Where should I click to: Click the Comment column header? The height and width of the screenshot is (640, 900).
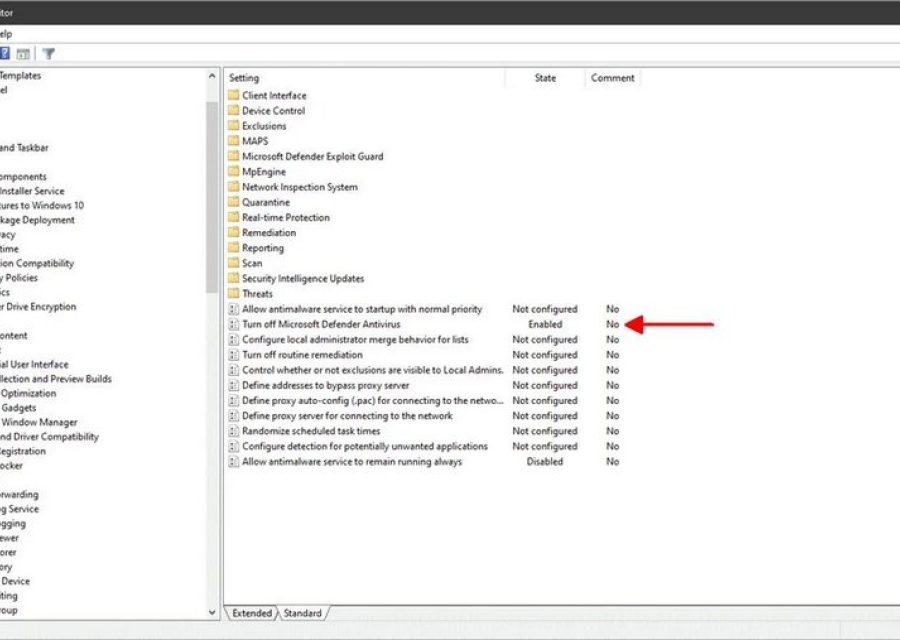tap(612, 78)
